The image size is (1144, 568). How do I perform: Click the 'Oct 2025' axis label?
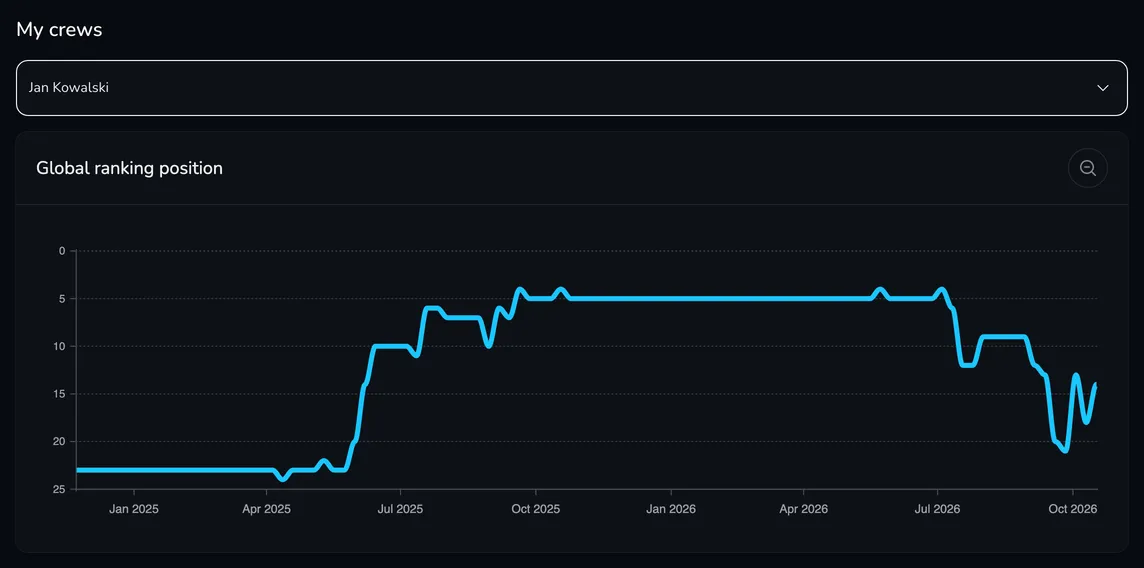tap(536, 509)
